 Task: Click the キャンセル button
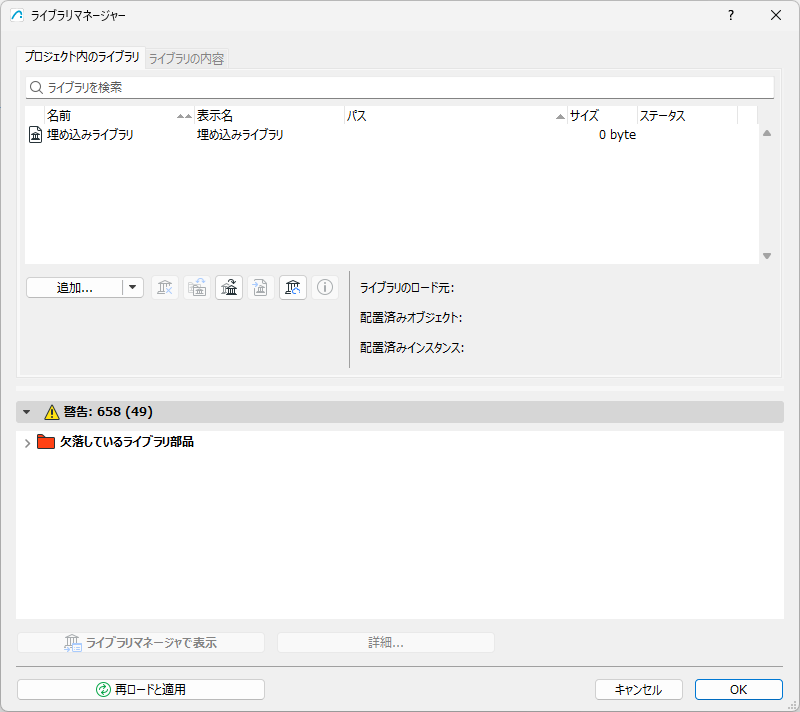[x=638, y=690]
